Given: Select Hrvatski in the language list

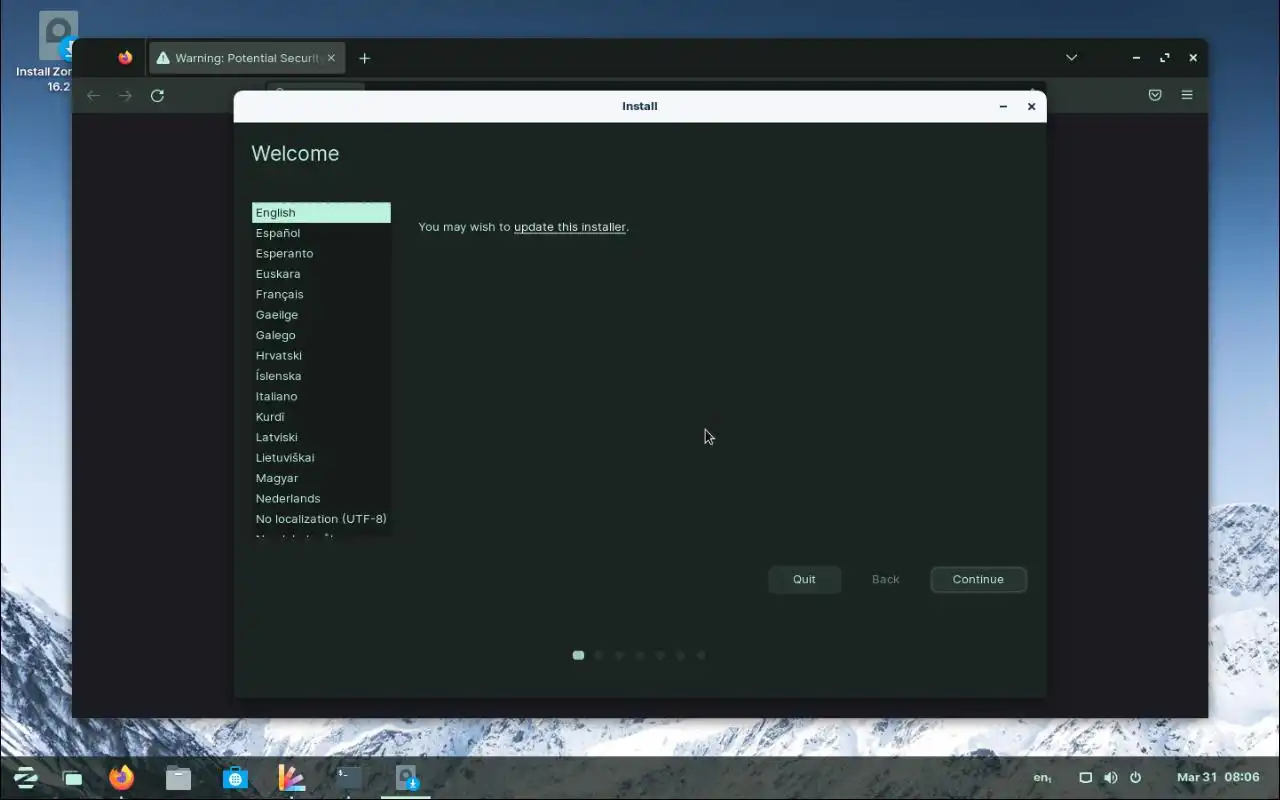Looking at the screenshot, I should point(321,356).
